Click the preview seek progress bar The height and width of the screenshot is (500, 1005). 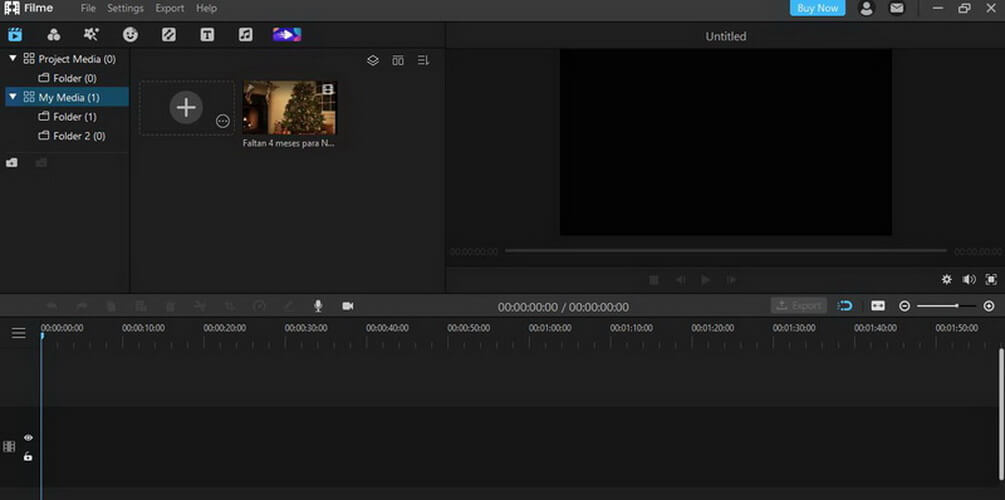point(726,251)
